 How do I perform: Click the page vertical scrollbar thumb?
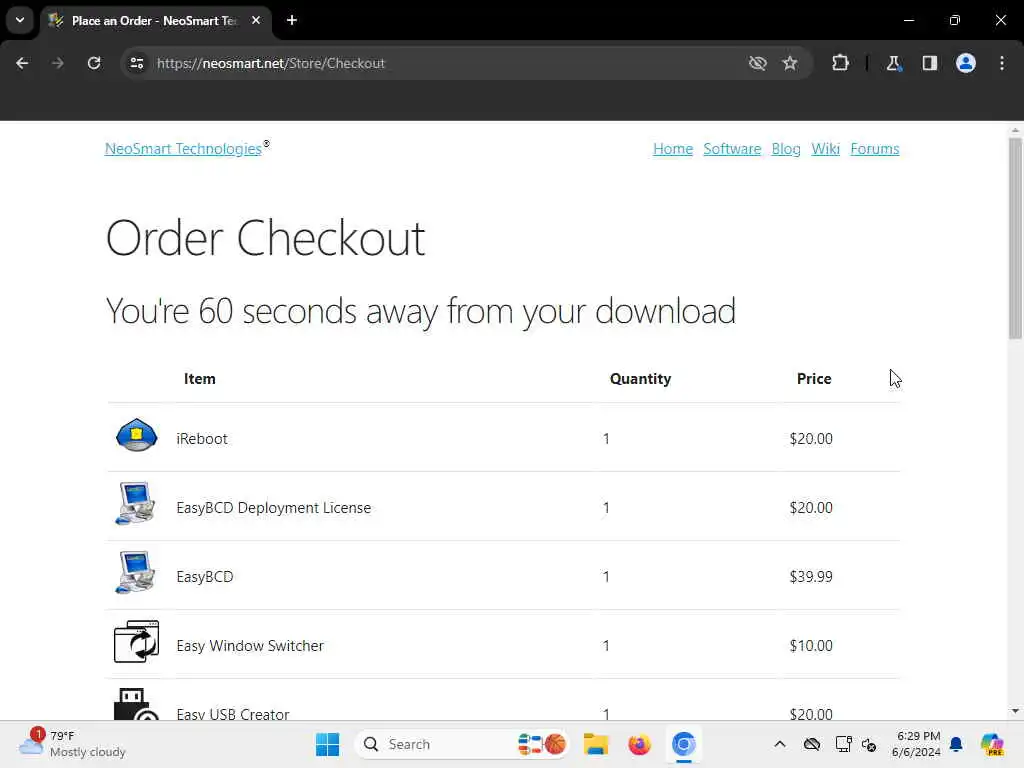pyautogui.click(x=1015, y=238)
